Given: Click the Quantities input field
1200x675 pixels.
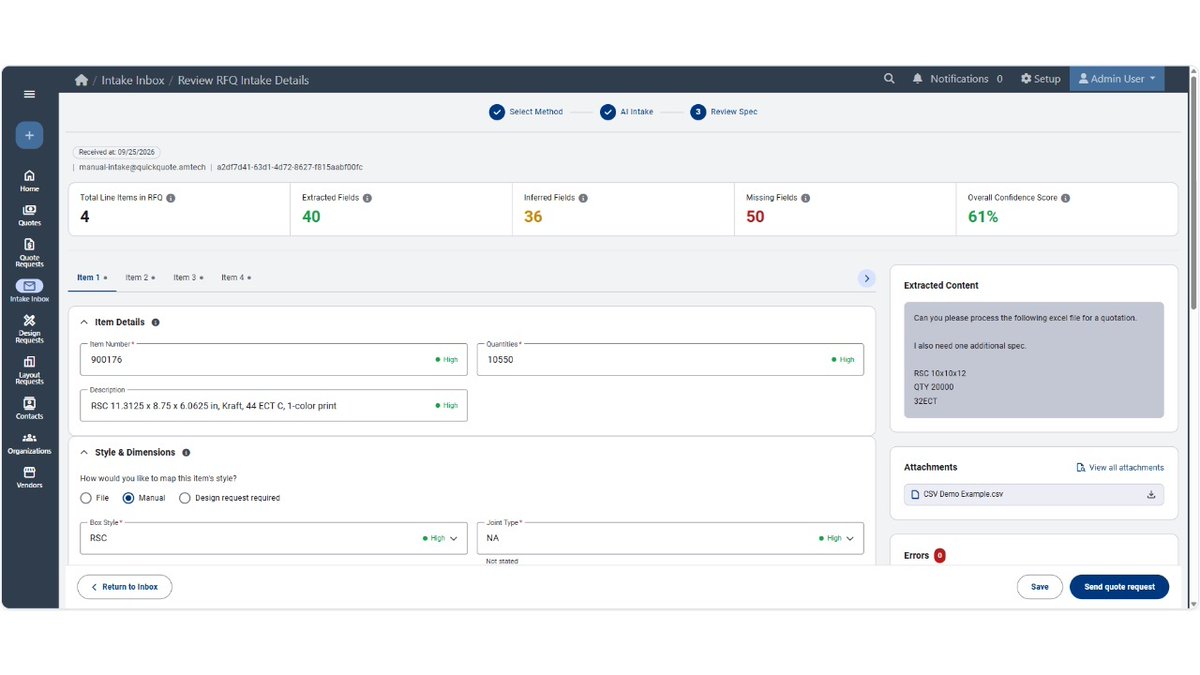Looking at the screenshot, I should click(x=670, y=360).
